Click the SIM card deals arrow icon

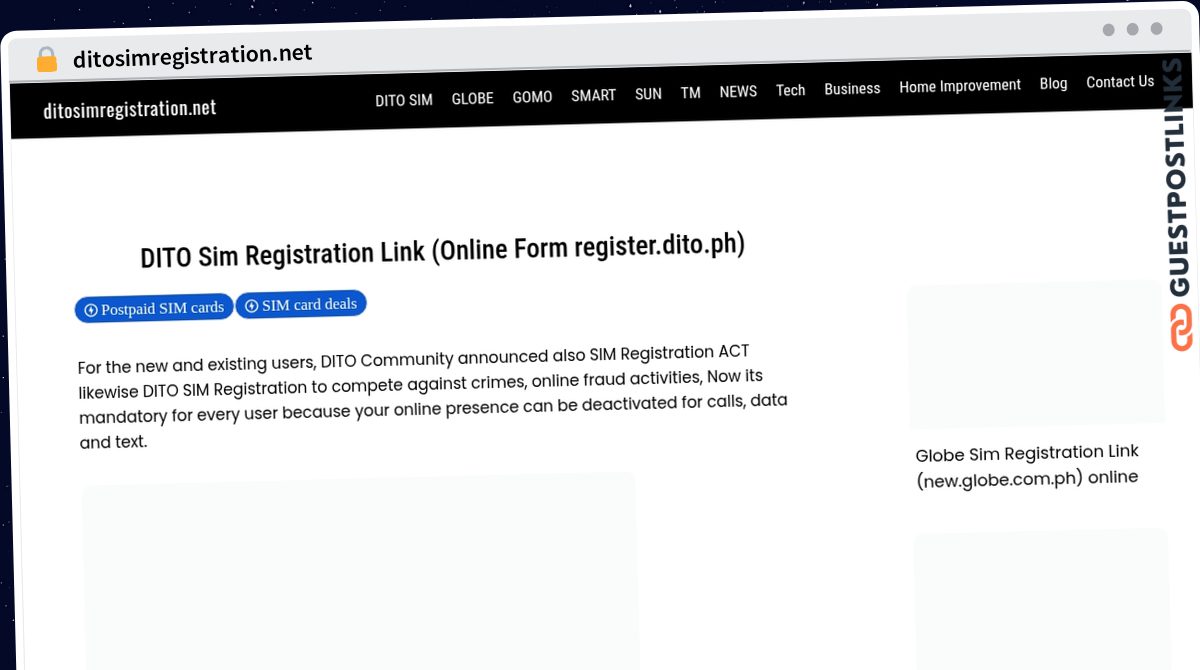click(252, 306)
